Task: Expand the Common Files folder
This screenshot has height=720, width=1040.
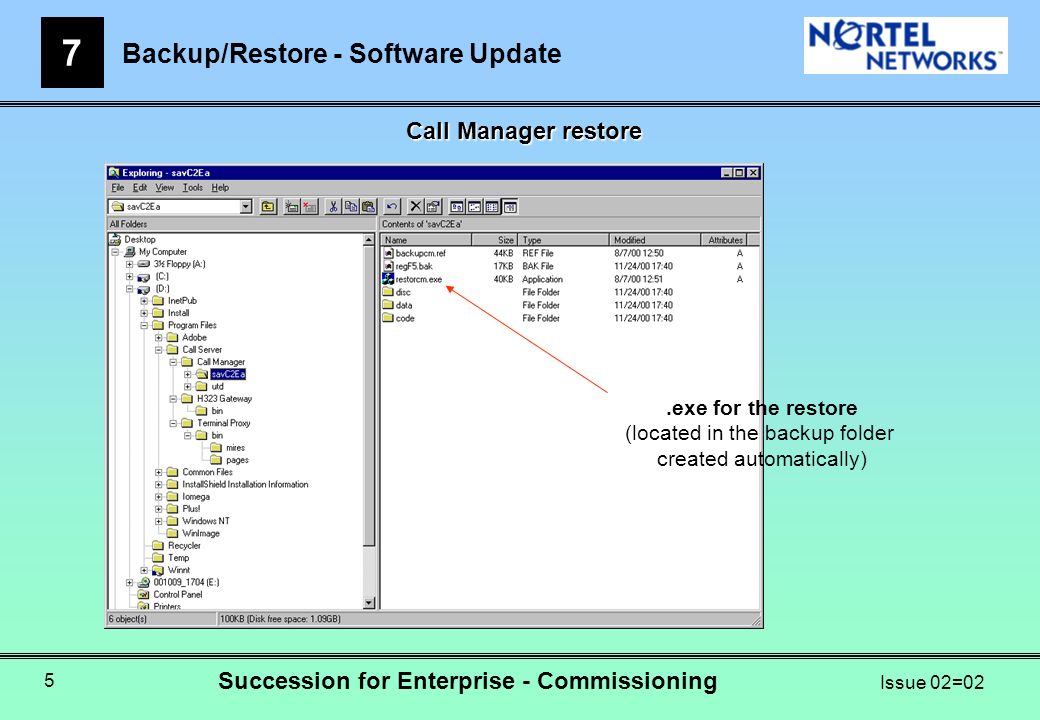Action: (159, 473)
